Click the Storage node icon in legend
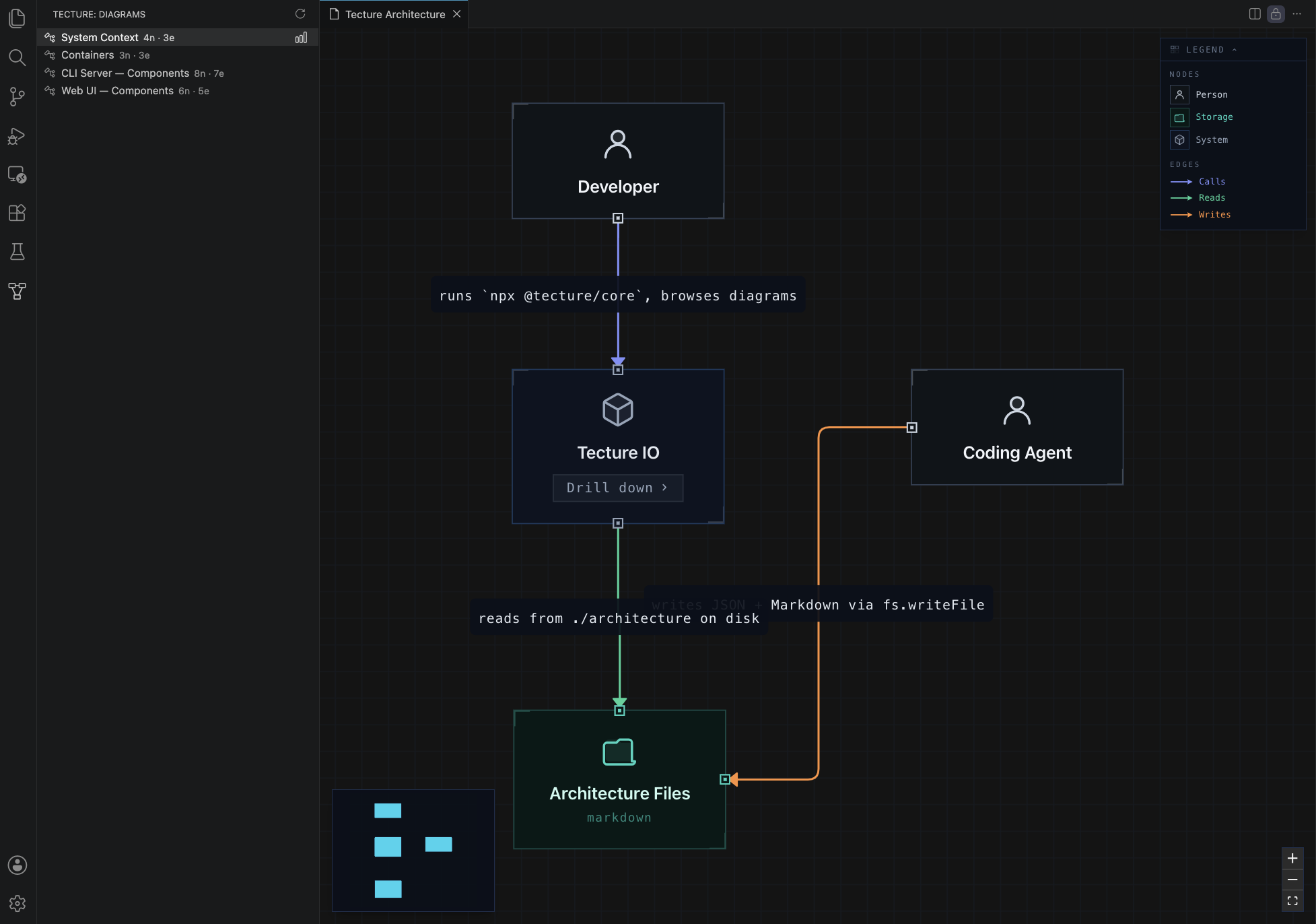The image size is (1316, 924). click(1179, 117)
